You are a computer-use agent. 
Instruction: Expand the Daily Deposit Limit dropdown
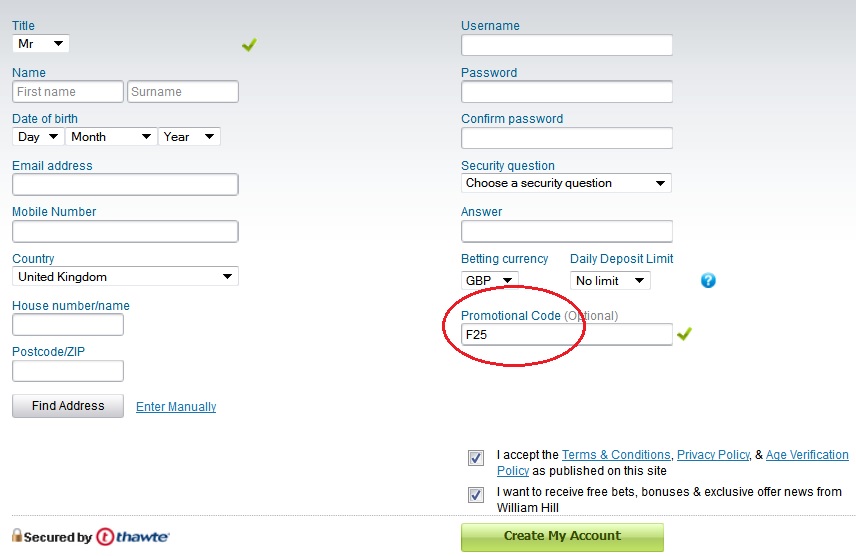coord(610,281)
